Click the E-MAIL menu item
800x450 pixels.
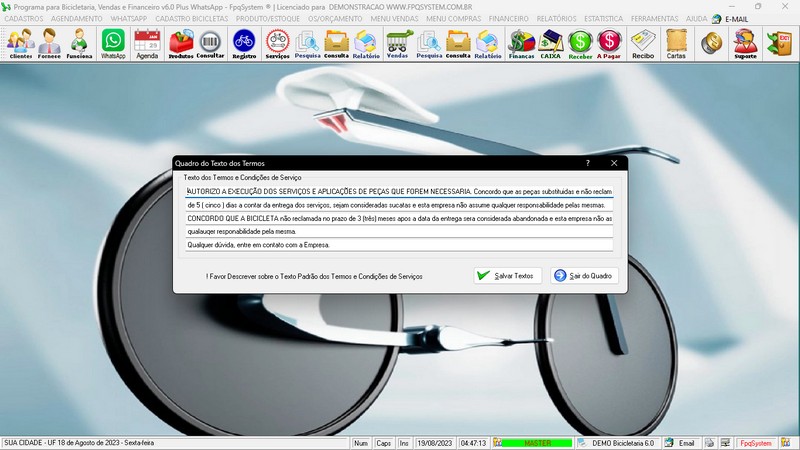[x=730, y=19]
